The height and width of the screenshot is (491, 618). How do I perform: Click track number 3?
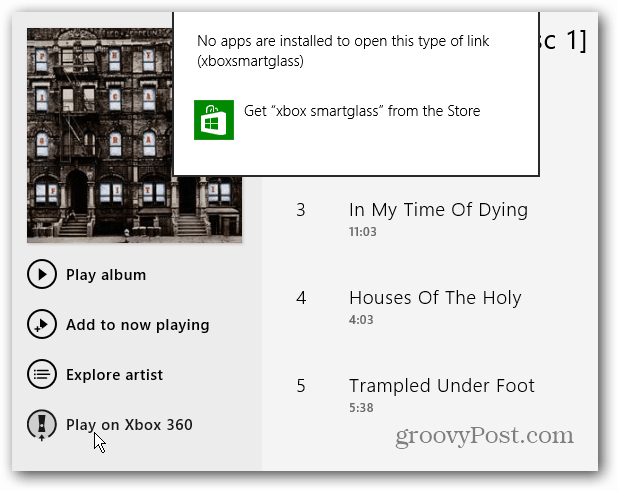[x=301, y=210]
